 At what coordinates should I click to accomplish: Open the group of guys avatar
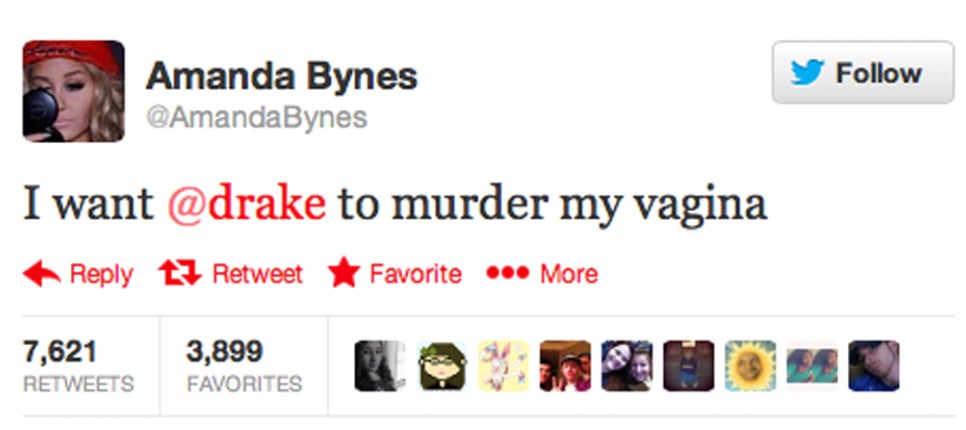[565, 366]
